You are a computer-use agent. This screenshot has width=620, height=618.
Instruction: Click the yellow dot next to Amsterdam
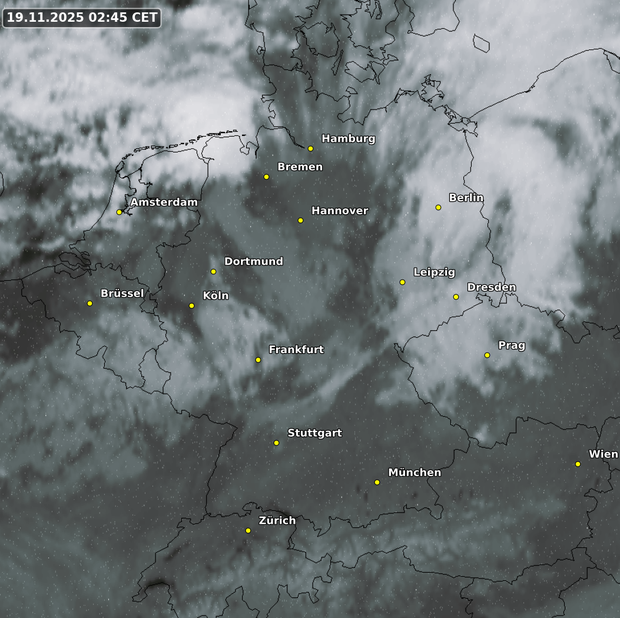click(119, 212)
